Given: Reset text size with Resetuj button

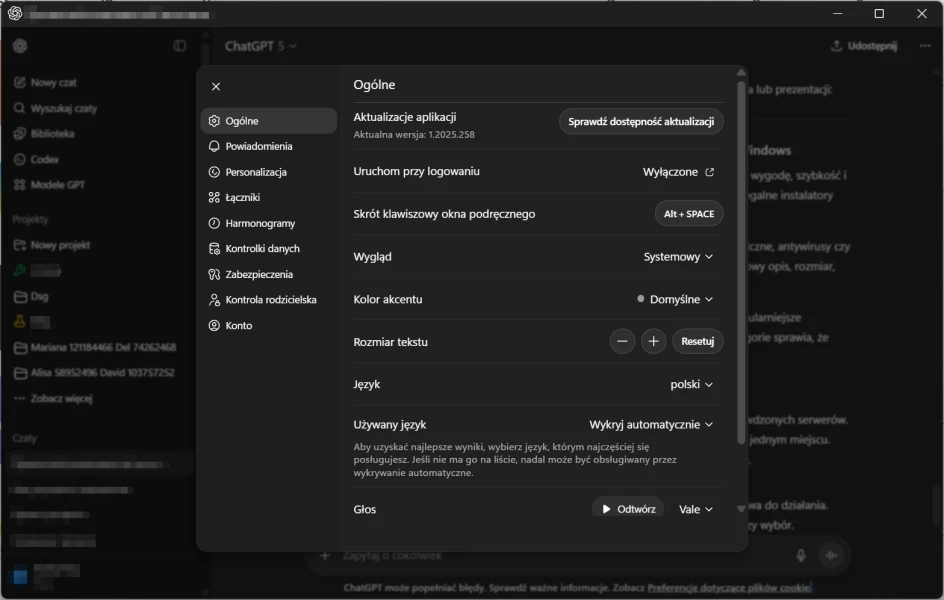Looking at the screenshot, I should coord(697,342).
